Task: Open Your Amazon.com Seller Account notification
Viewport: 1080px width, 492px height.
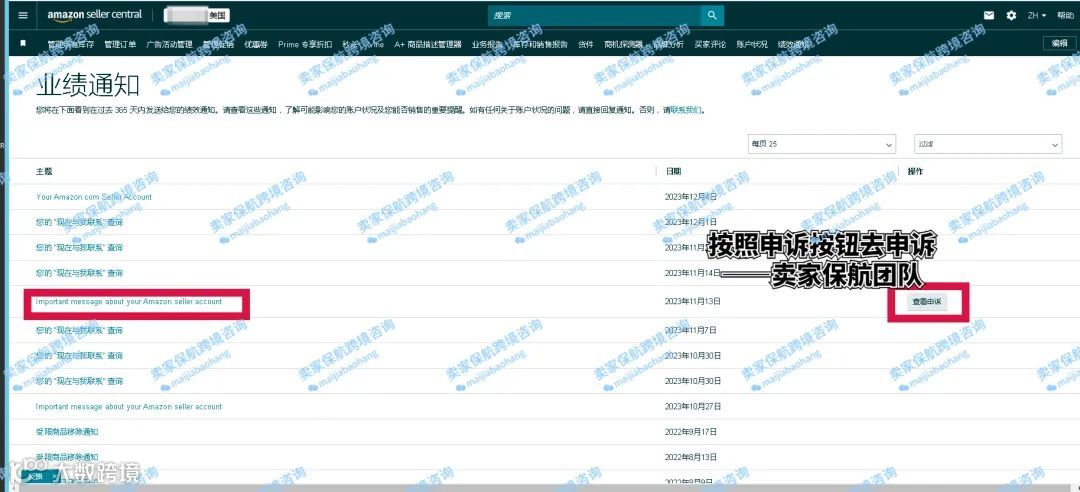Action: point(94,197)
